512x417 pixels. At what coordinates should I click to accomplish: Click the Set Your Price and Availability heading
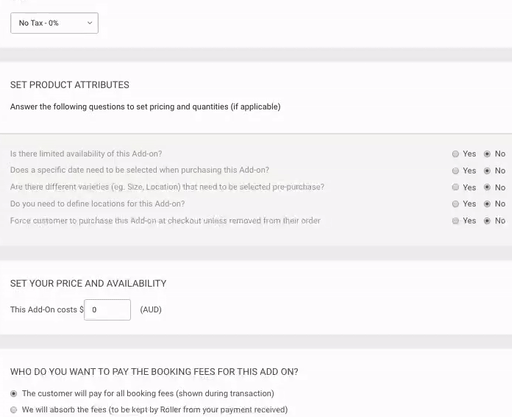pos(88,283)
